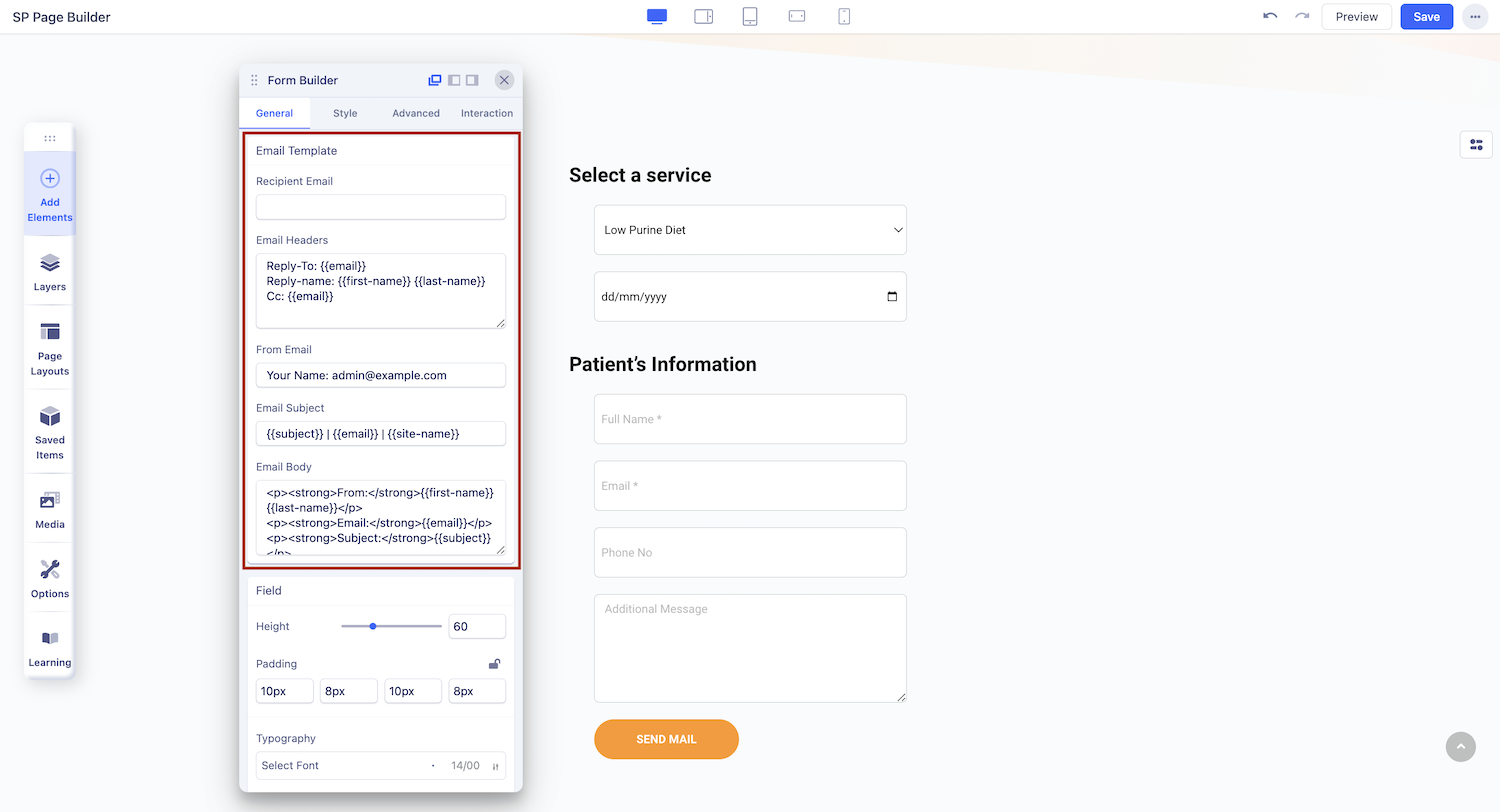Switch to desktop device view
1500x812 pixels.
point(657,16)
